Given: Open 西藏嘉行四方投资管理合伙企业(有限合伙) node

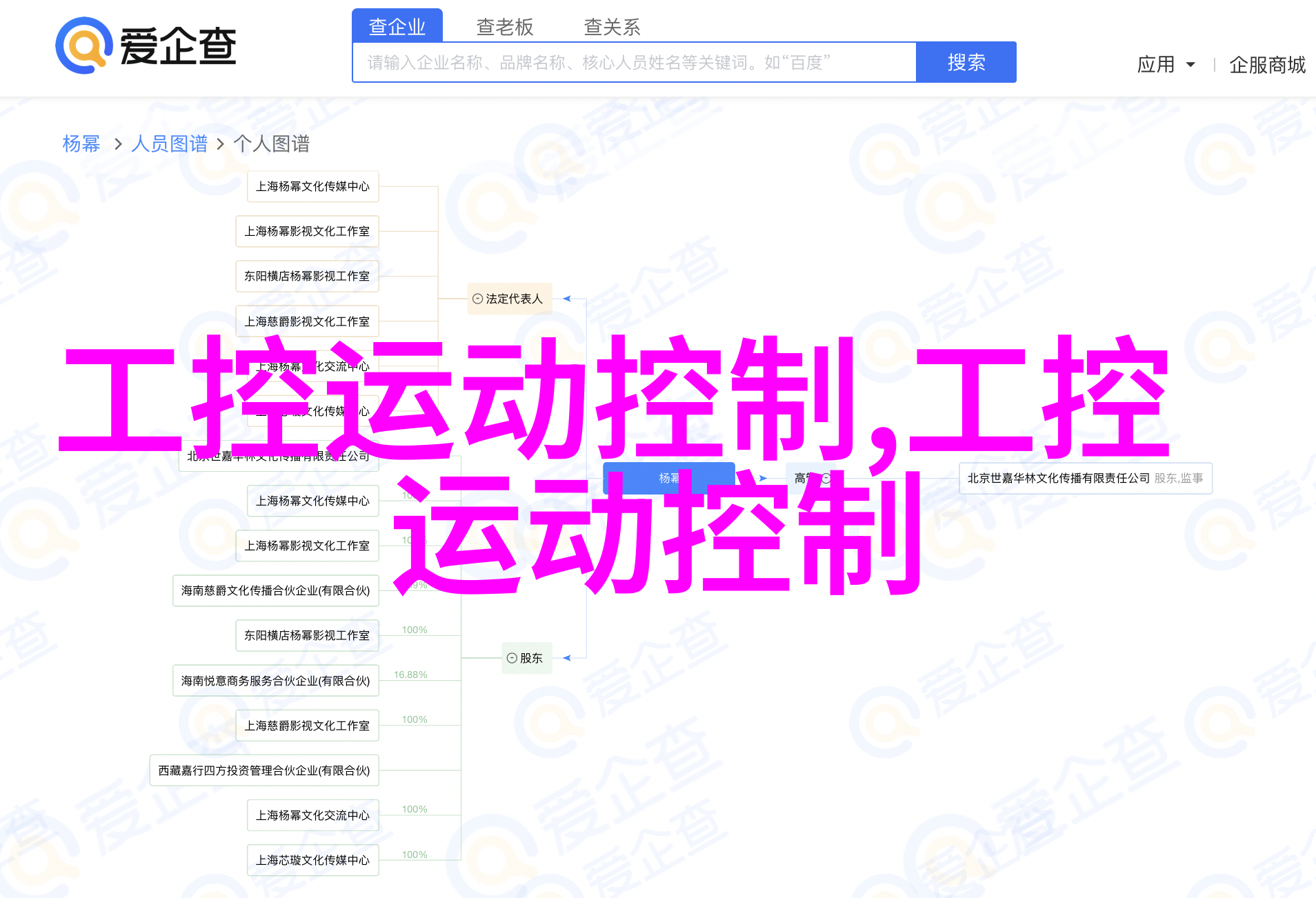Looking at the screenshot, I should click(264, 770).
